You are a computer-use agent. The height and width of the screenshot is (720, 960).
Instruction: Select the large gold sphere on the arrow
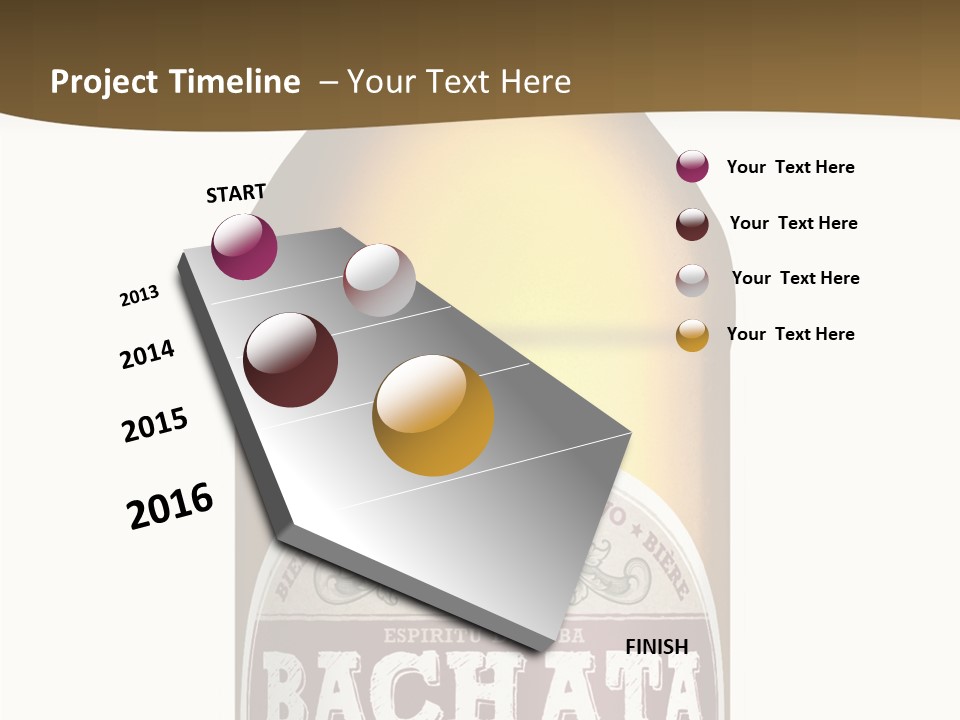[x=433, y=415]
